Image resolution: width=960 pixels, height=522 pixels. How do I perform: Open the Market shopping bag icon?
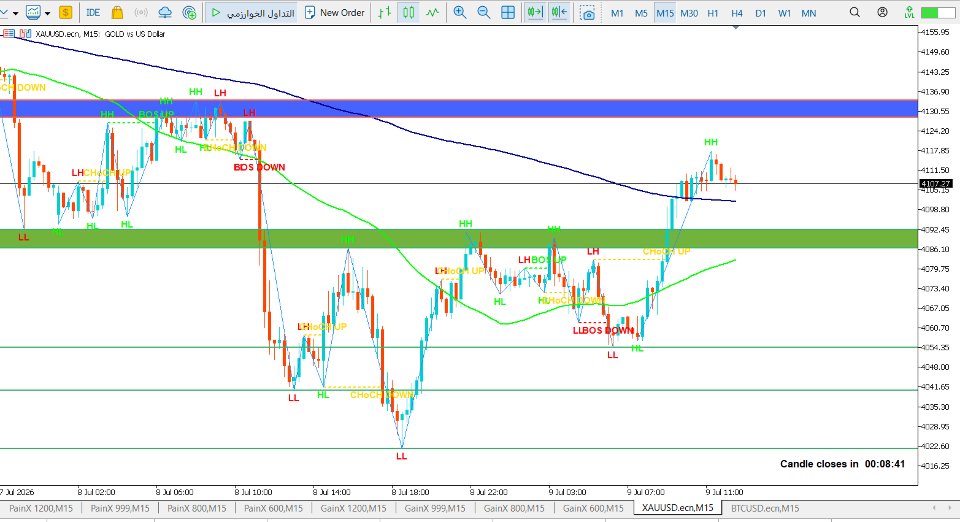[x=117, y=12]
